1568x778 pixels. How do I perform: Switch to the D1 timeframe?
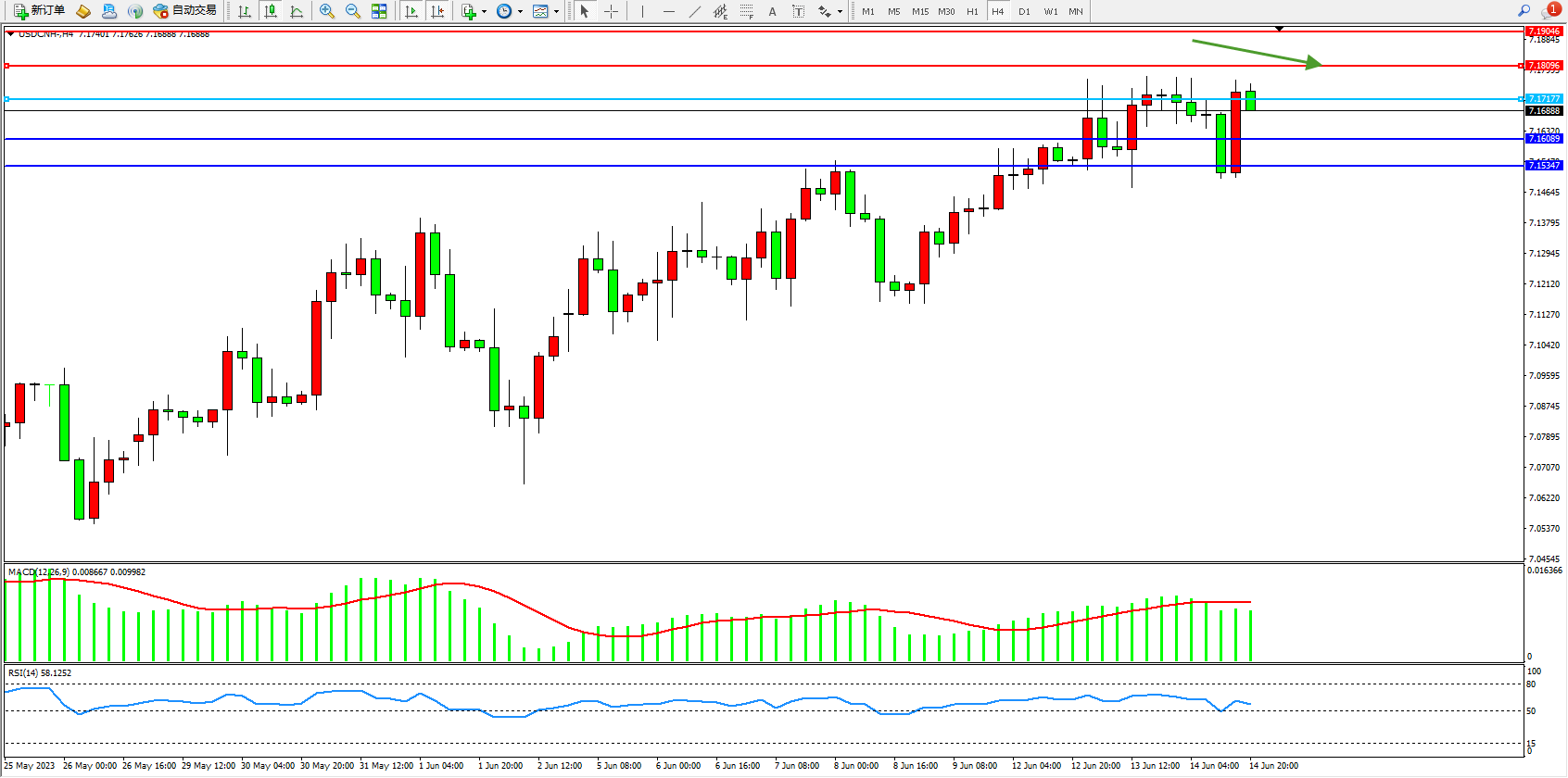(1024, 11)
